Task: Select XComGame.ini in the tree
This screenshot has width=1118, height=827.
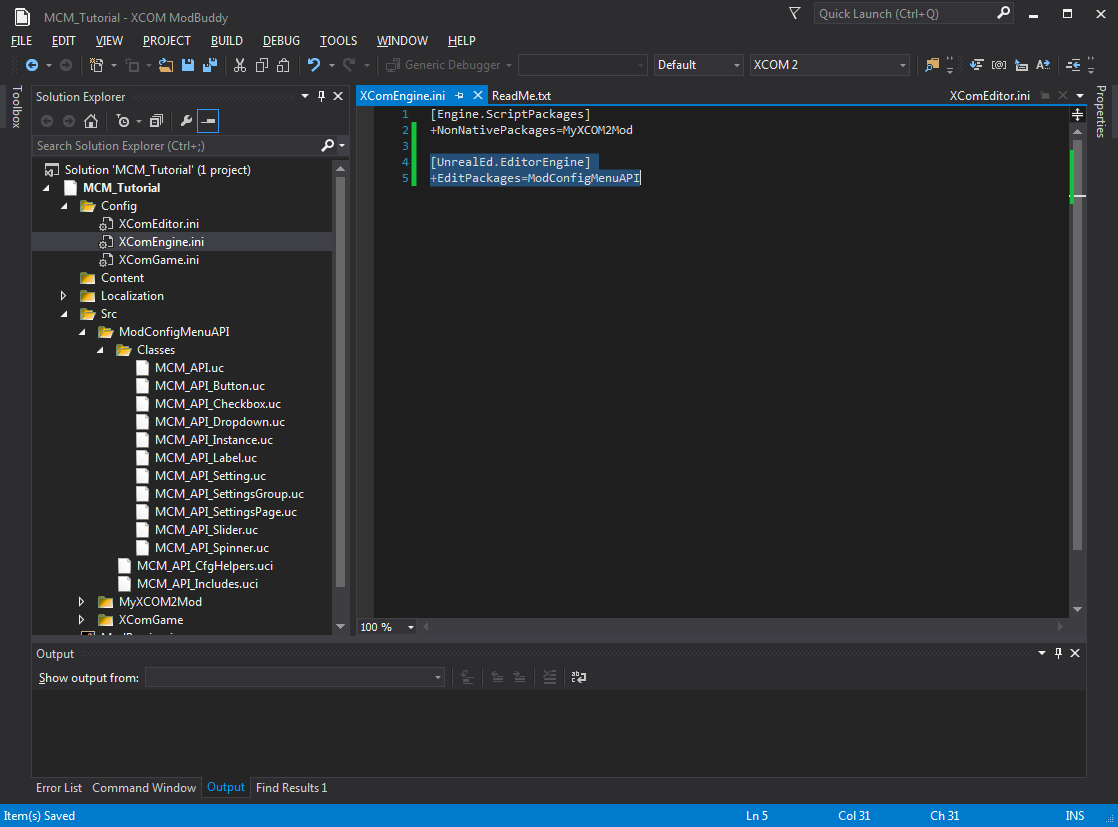Action: coord(158,260)
